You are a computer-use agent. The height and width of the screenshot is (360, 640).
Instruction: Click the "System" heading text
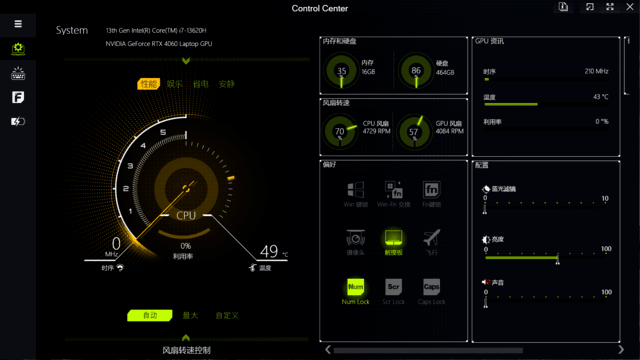coord(72,30)
